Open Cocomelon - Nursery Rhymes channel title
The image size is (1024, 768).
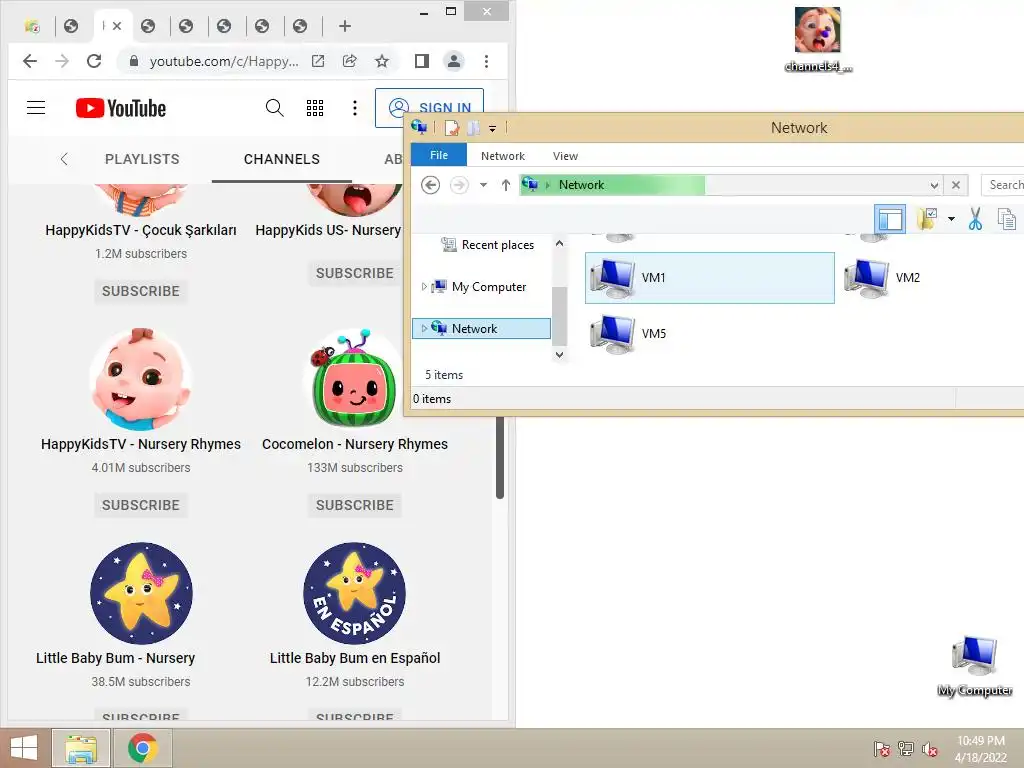click(x=355, y=444)
